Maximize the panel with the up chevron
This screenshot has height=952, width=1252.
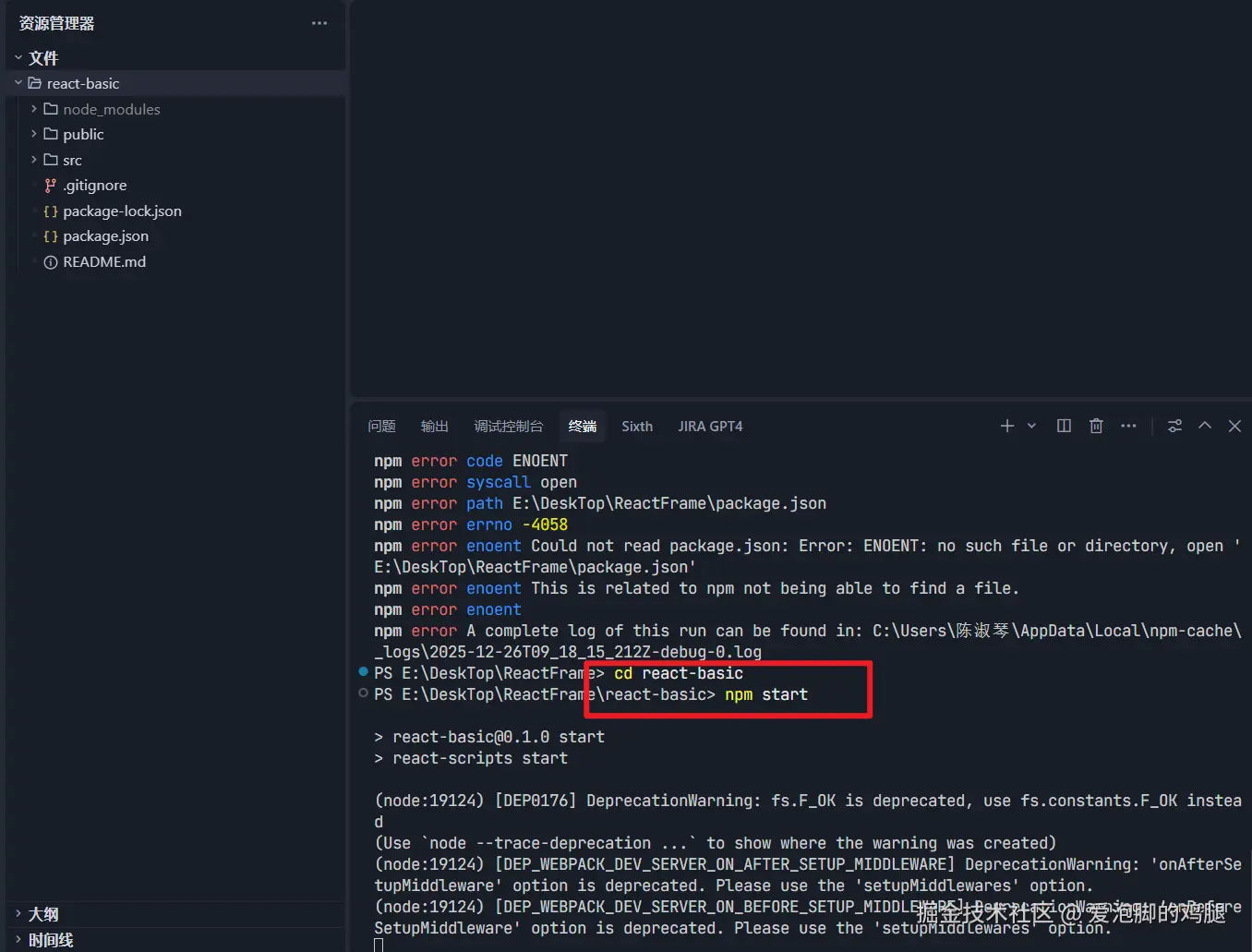point(1205,426)
